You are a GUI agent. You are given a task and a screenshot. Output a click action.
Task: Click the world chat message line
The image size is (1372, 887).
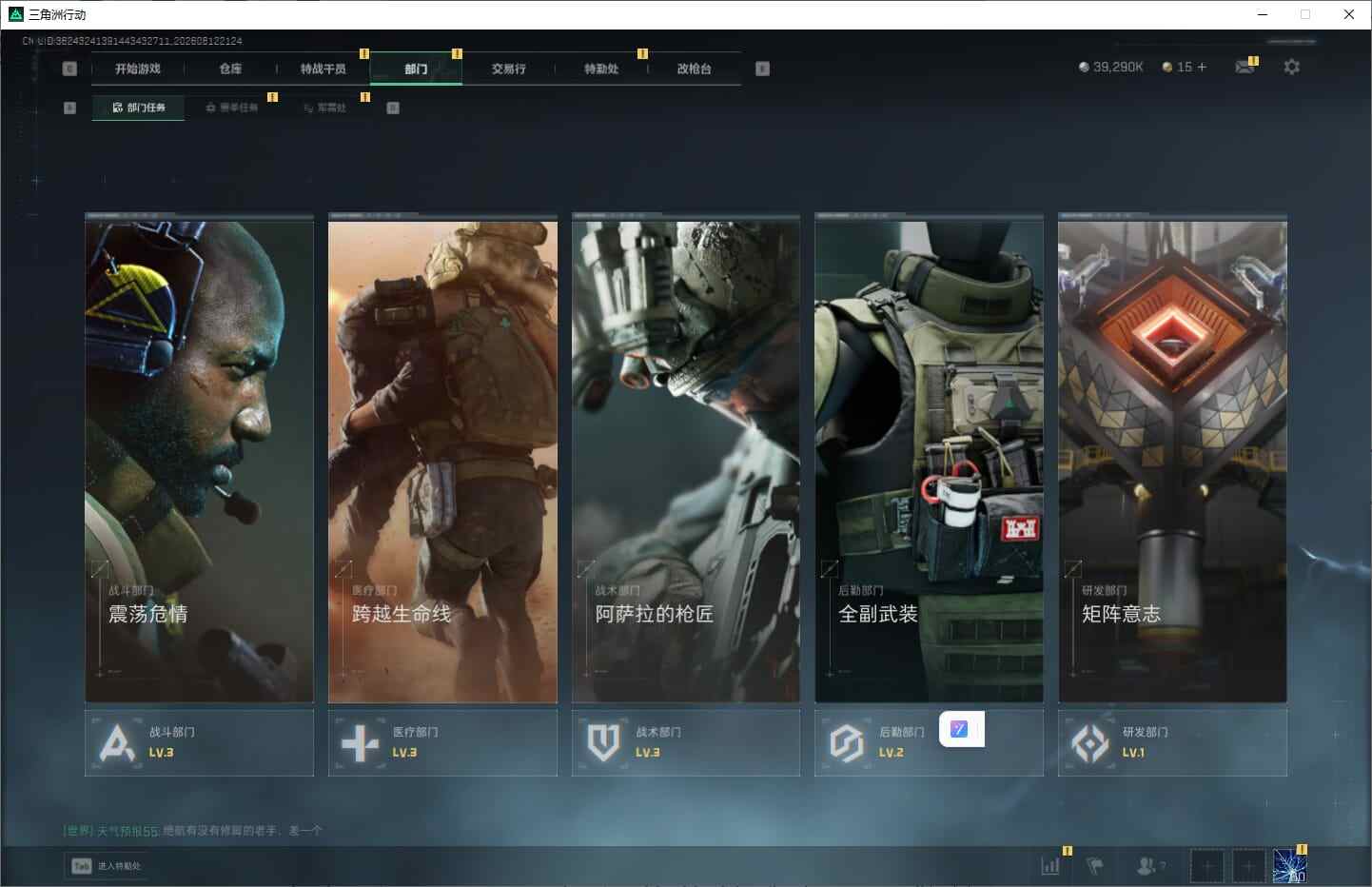[x=193, y=831]
